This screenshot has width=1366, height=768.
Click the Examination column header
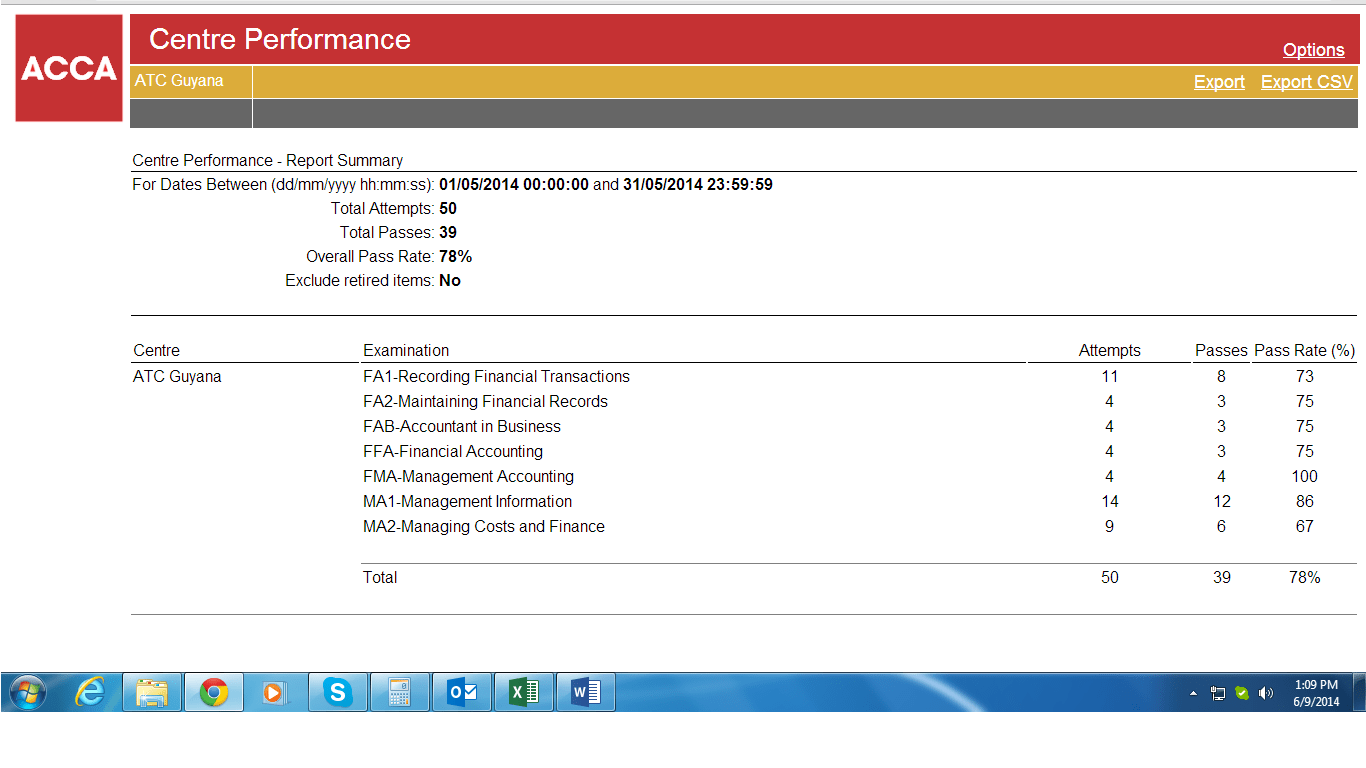(406, 351)
